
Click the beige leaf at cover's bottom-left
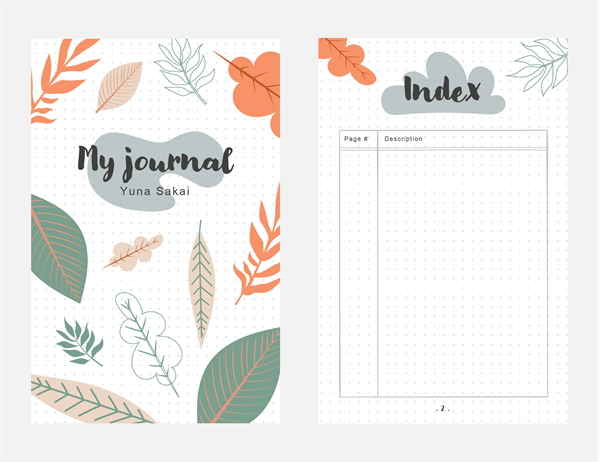[88, 400]
